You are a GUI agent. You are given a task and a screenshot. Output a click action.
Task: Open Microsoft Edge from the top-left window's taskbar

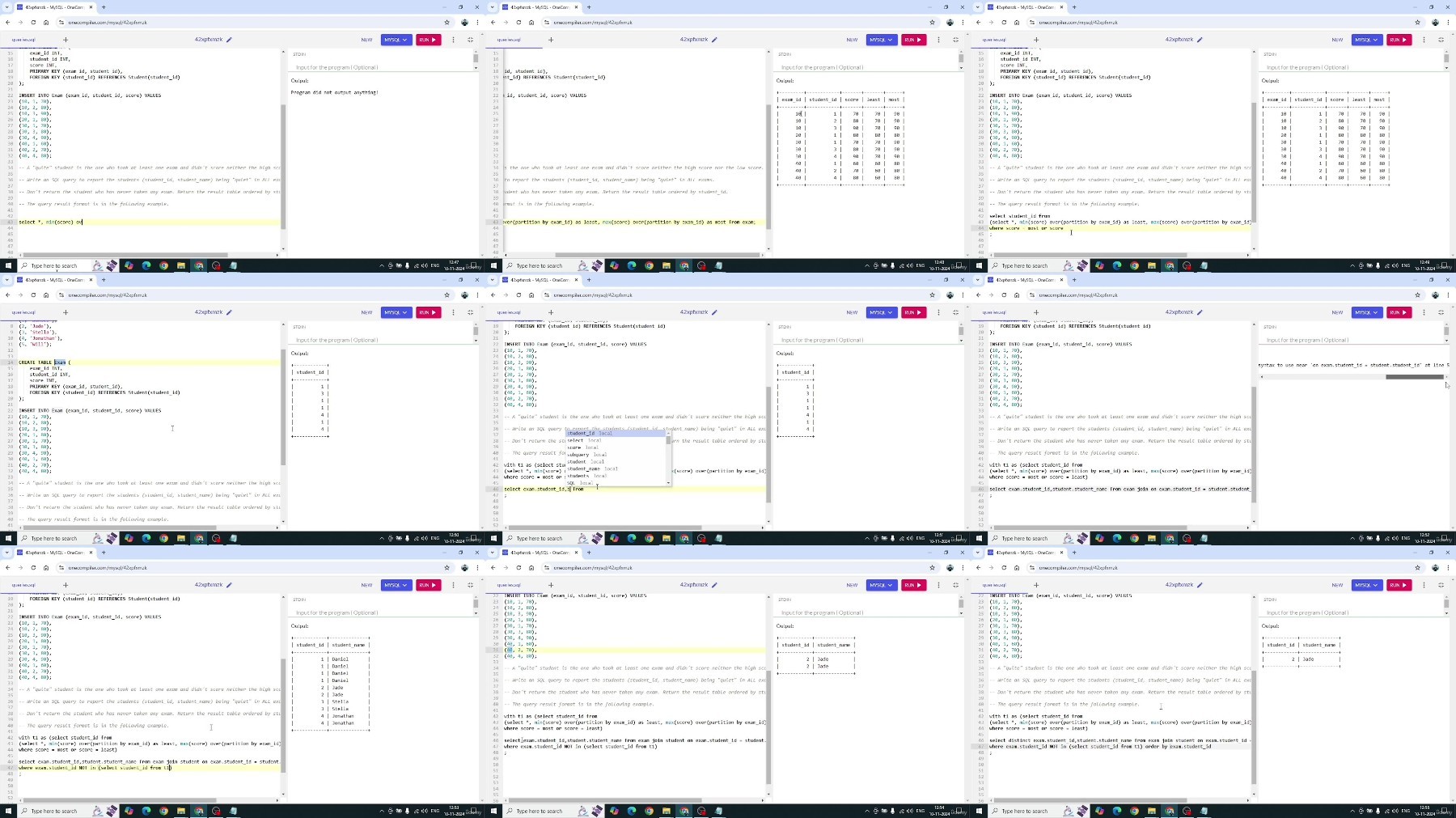146,265
